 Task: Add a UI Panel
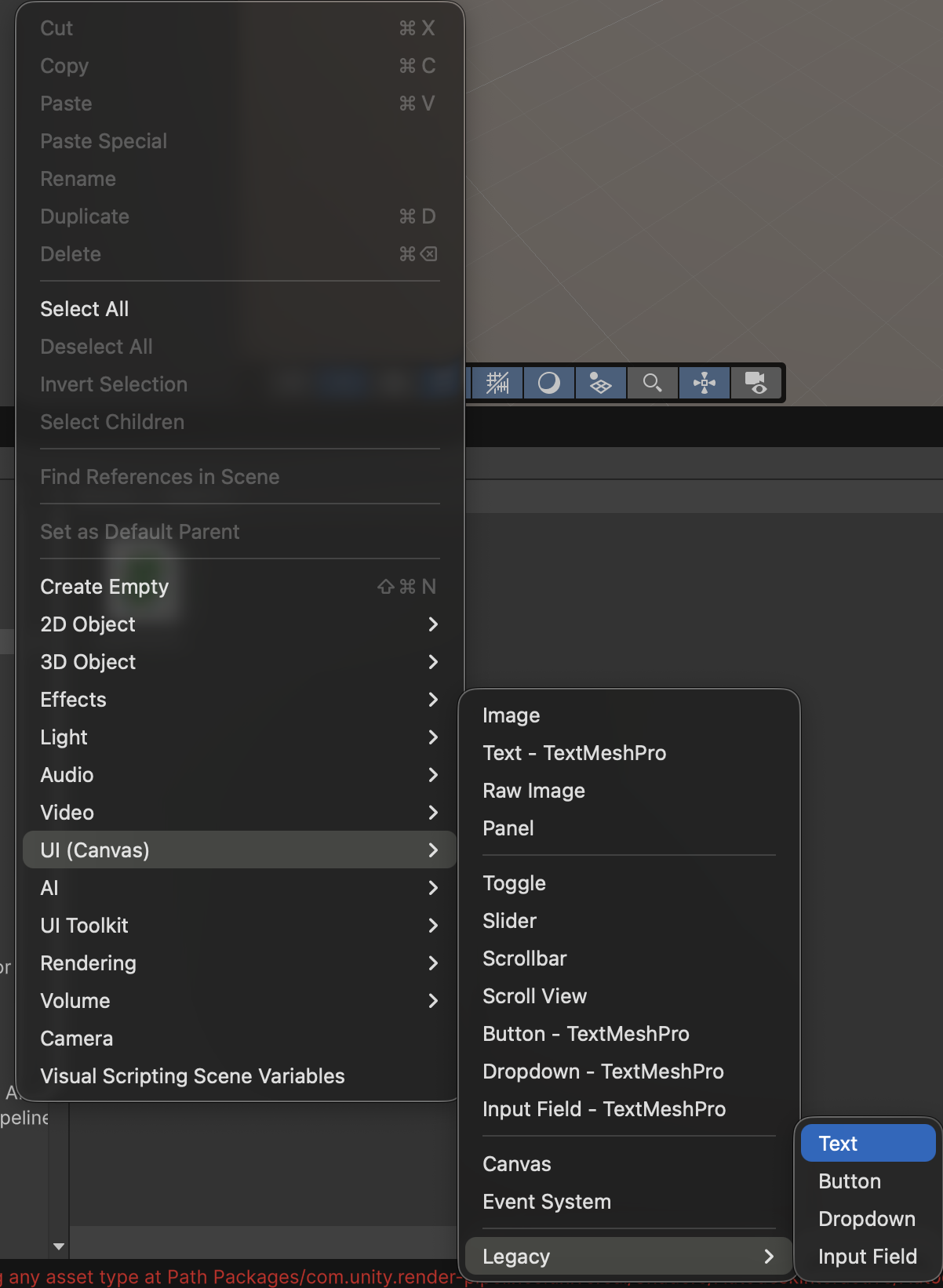pyautogui.click(x=628, y=828)
